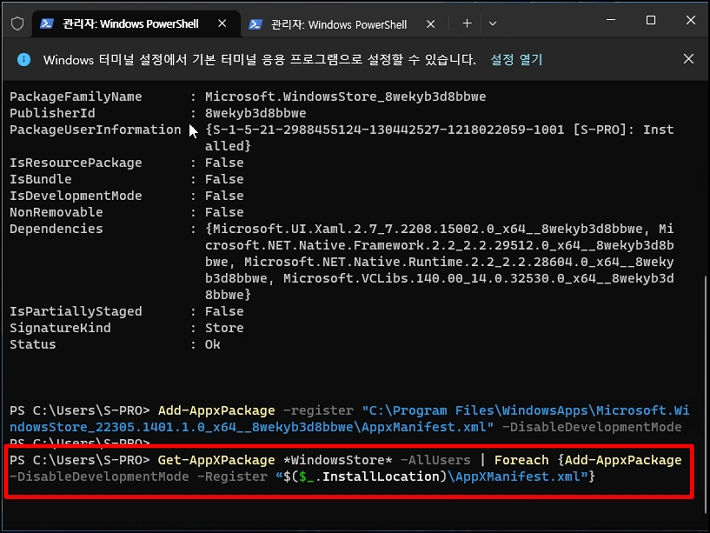Click '-AllUsers' parameter in the command
The image size is (710, 533).
pyautogui.click(x=435, y=460)
